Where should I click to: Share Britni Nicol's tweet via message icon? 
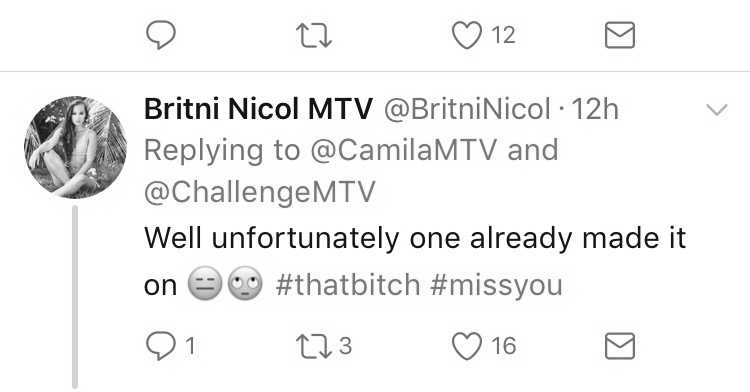pos(620,346)
